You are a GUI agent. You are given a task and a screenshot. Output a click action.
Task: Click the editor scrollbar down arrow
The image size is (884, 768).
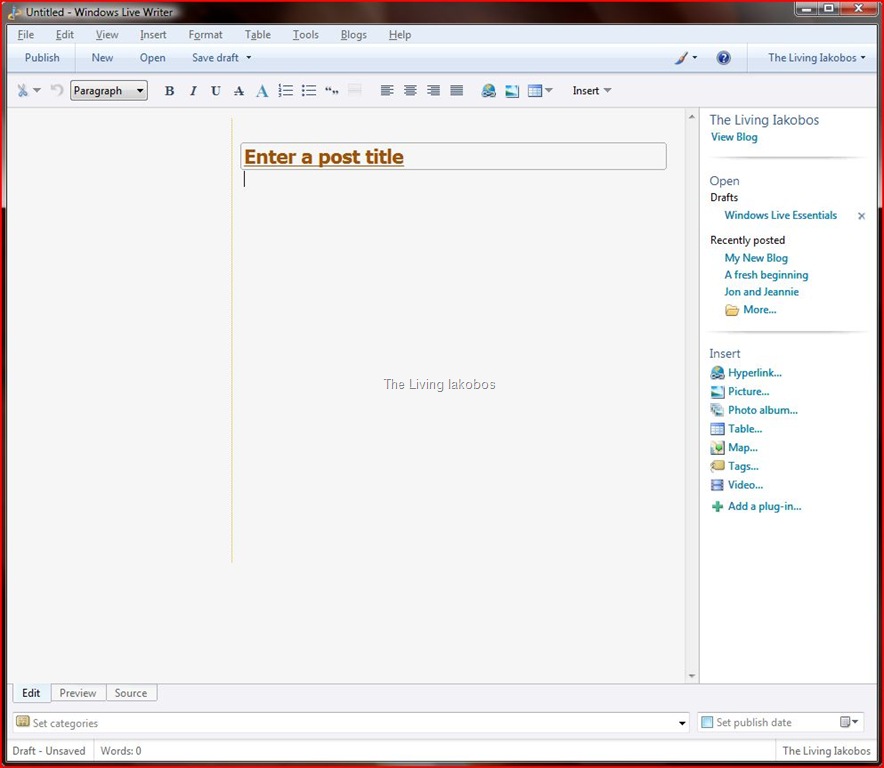692,676
